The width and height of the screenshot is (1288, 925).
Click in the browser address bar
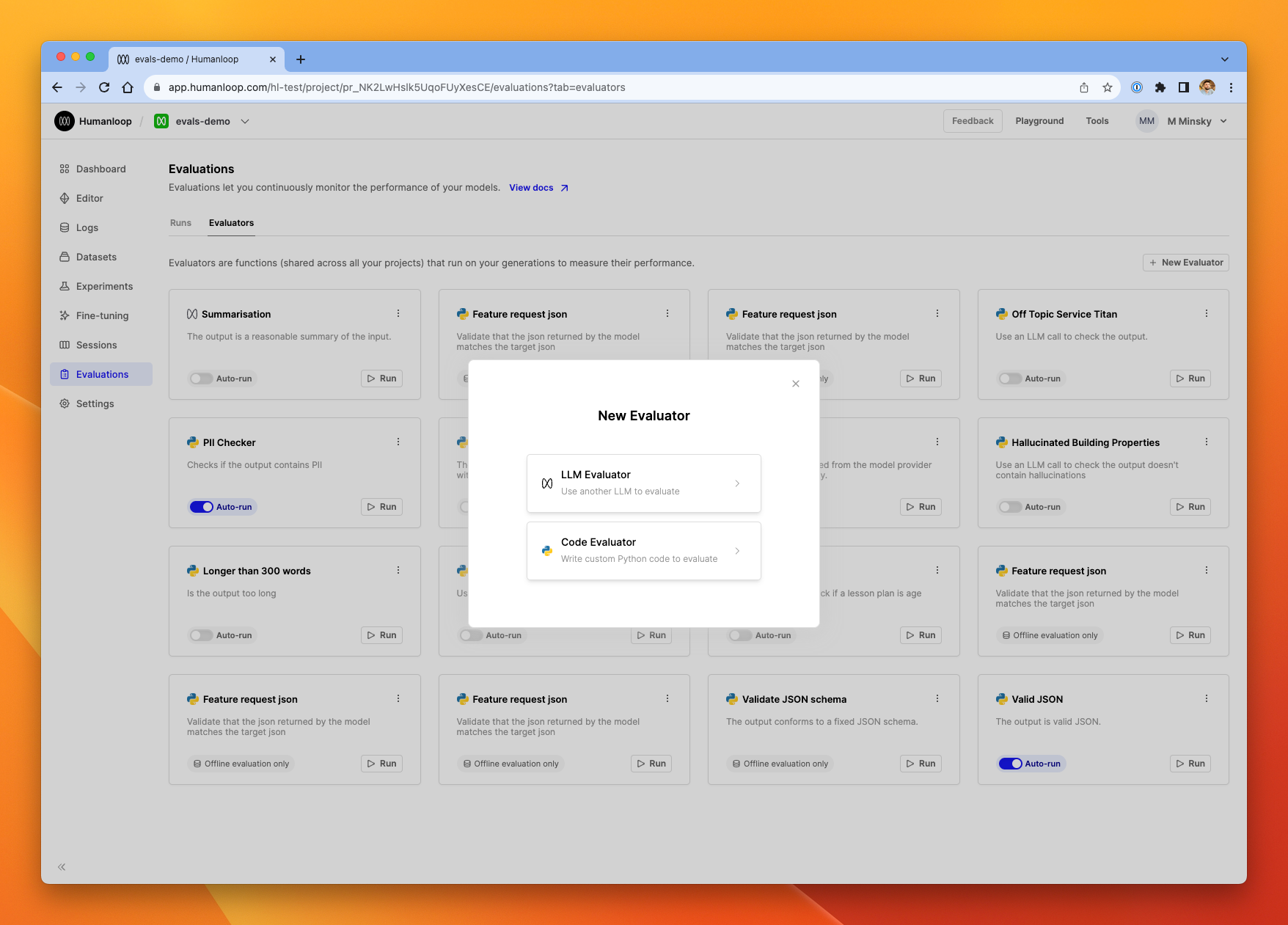coord(513,87)
